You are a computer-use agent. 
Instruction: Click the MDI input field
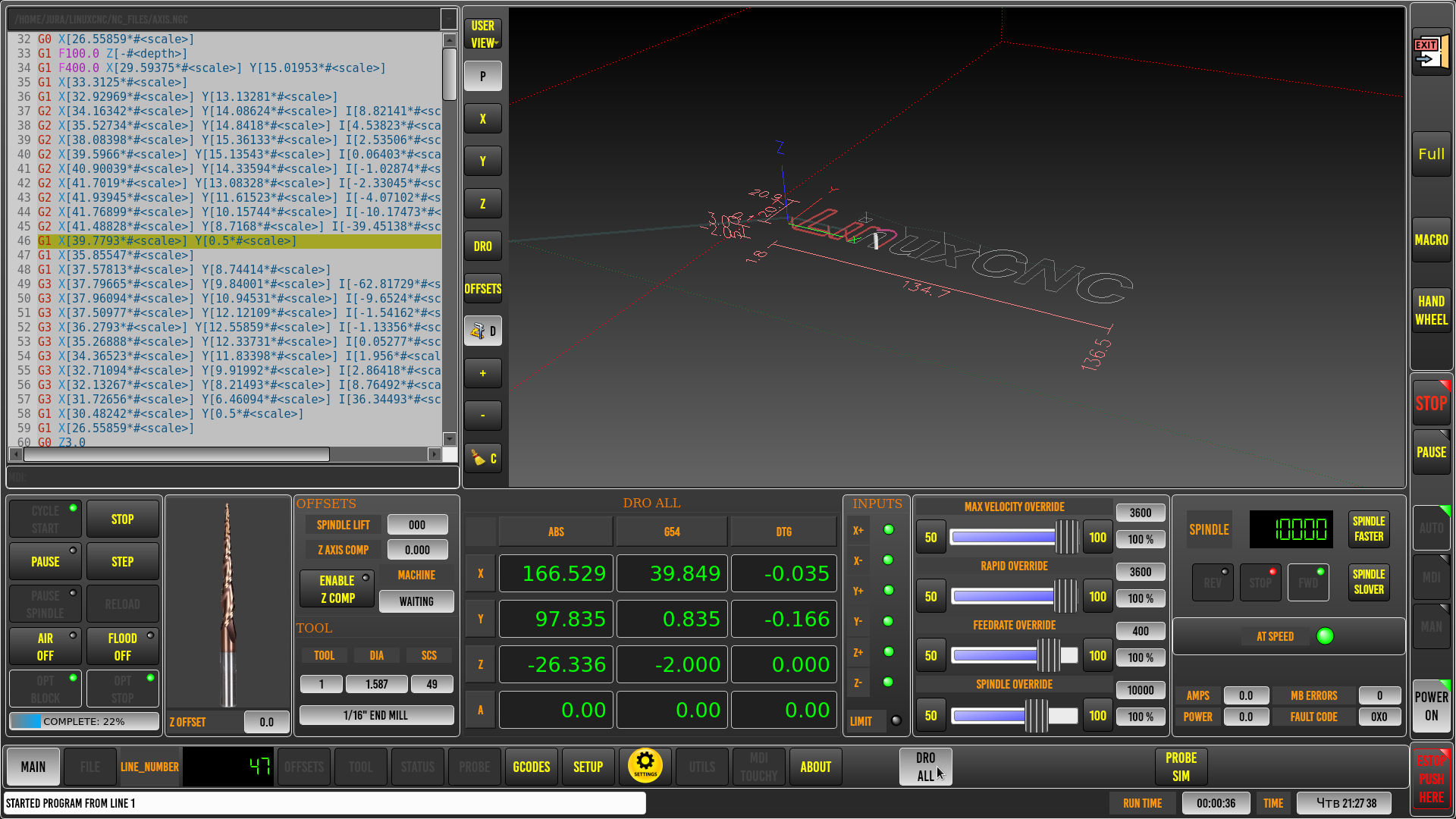(x=233, y=477)
